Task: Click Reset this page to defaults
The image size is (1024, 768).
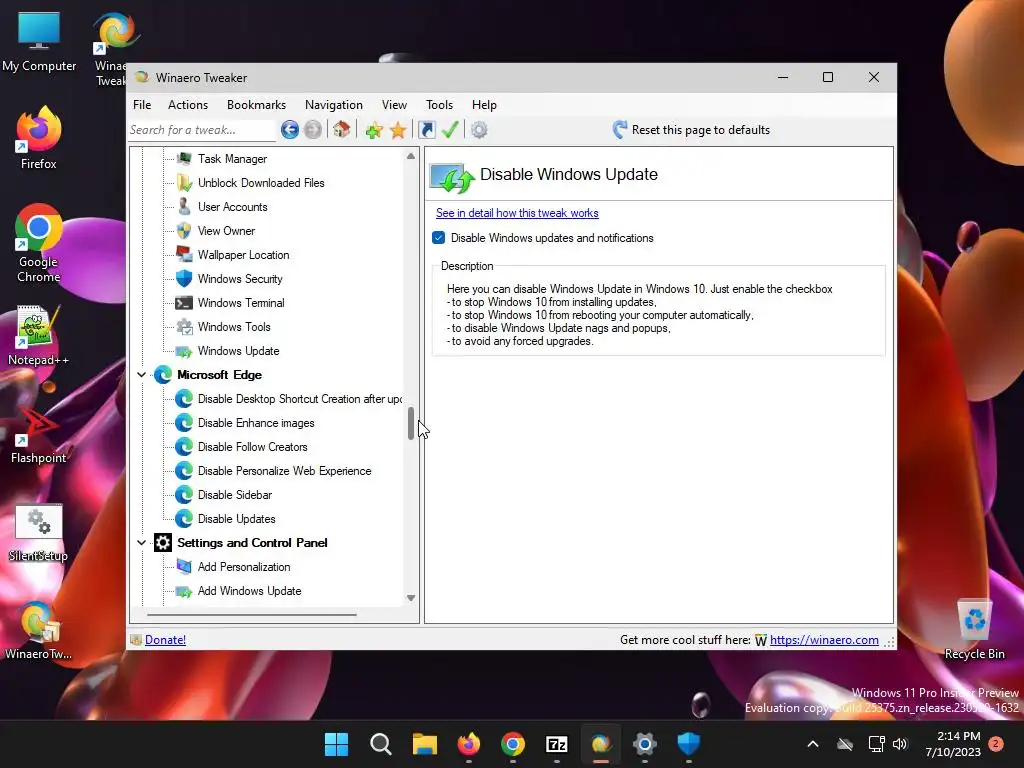Action: coord(692,129)
